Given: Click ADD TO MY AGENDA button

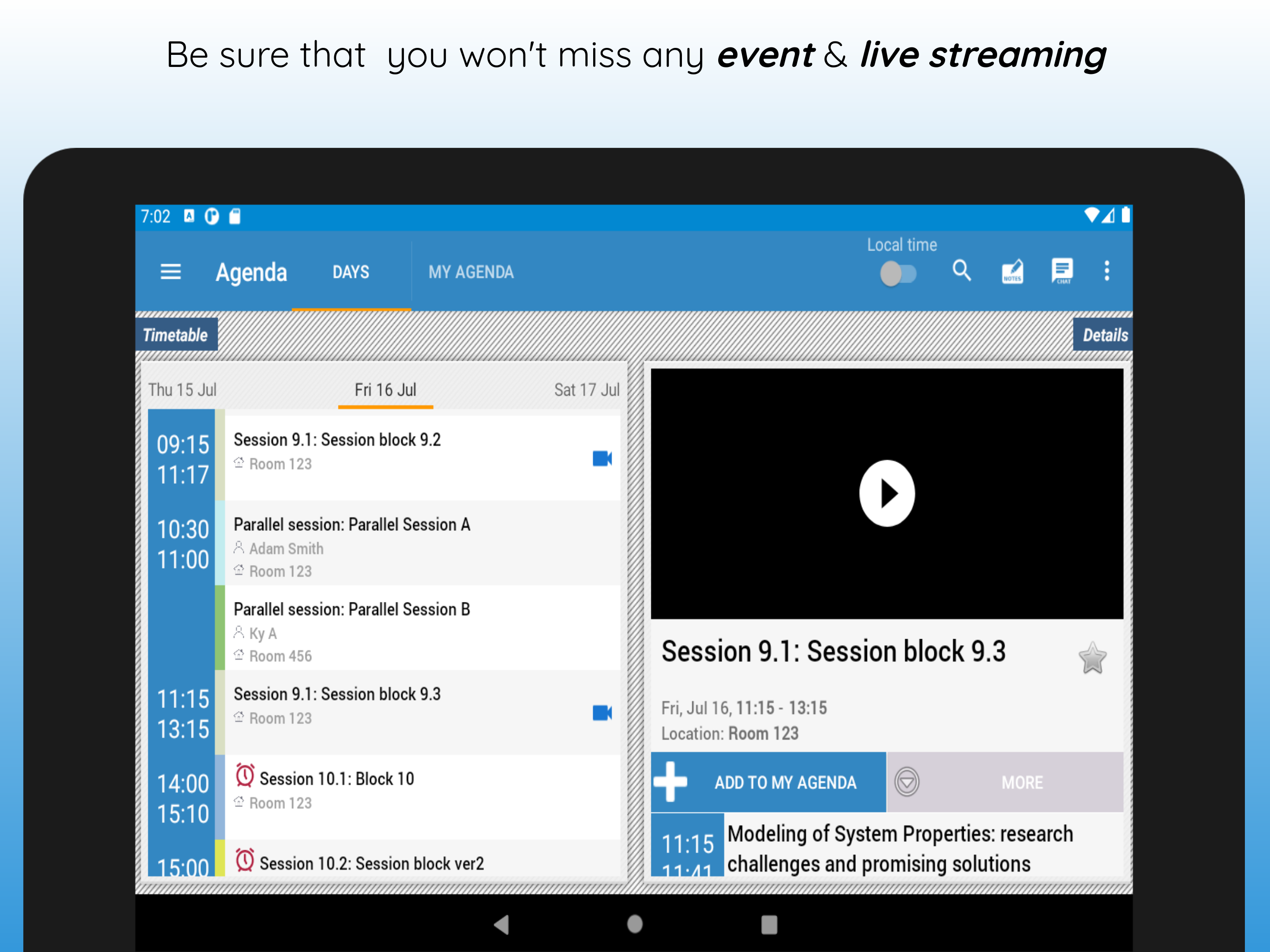Looking at the screenshot, I should tap(769, 782).
